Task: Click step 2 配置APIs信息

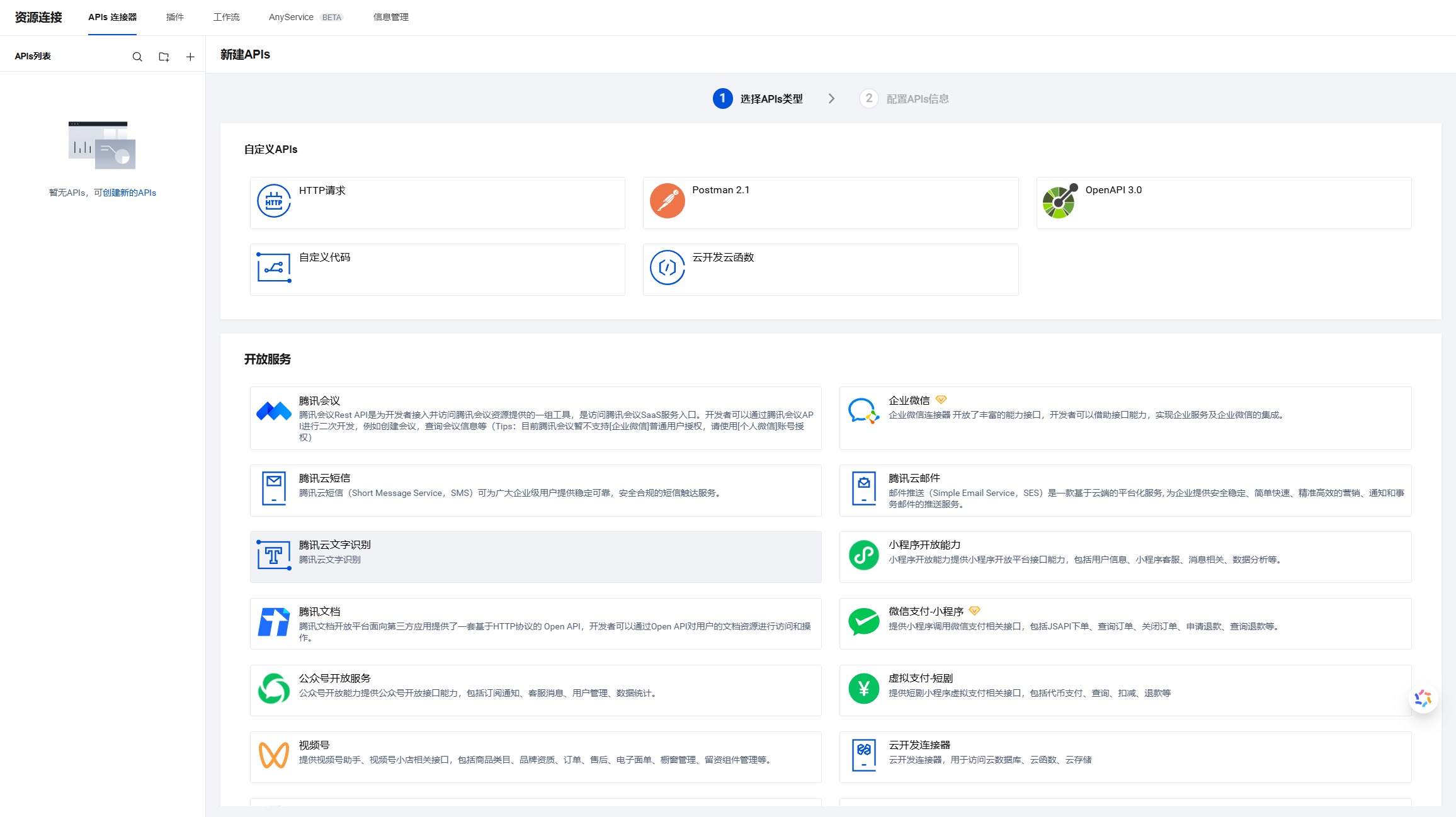Action: pyautogui.click(x=904, y=98)
